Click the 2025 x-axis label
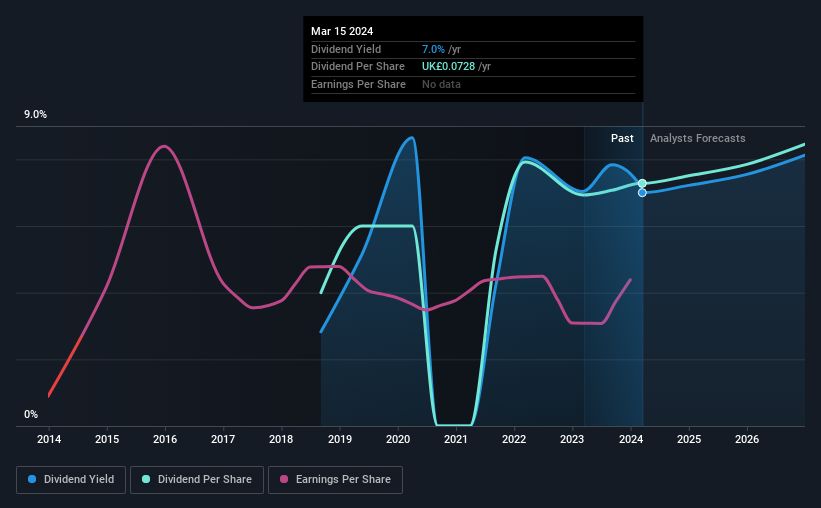The width and height of the screenshot is (821, 508). tap(689, 439)
